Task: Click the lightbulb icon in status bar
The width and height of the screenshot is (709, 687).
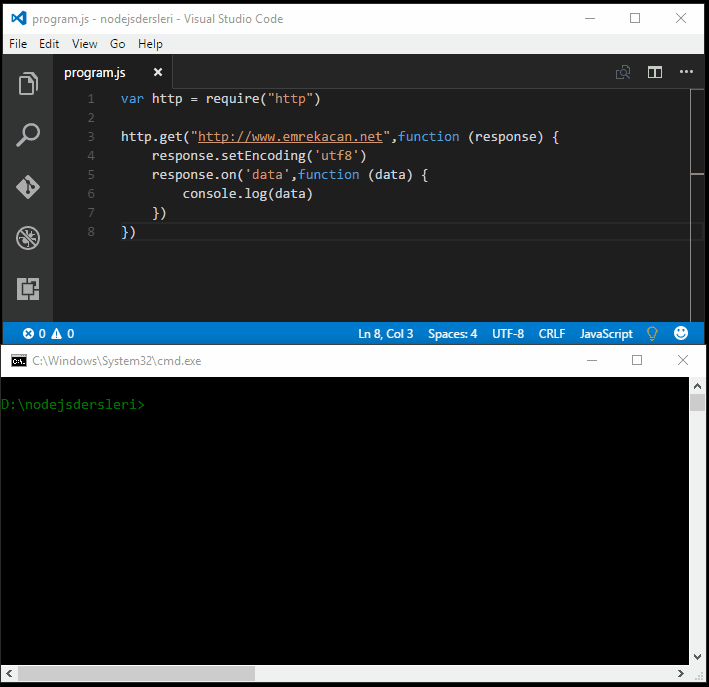Action: (652, 334)
